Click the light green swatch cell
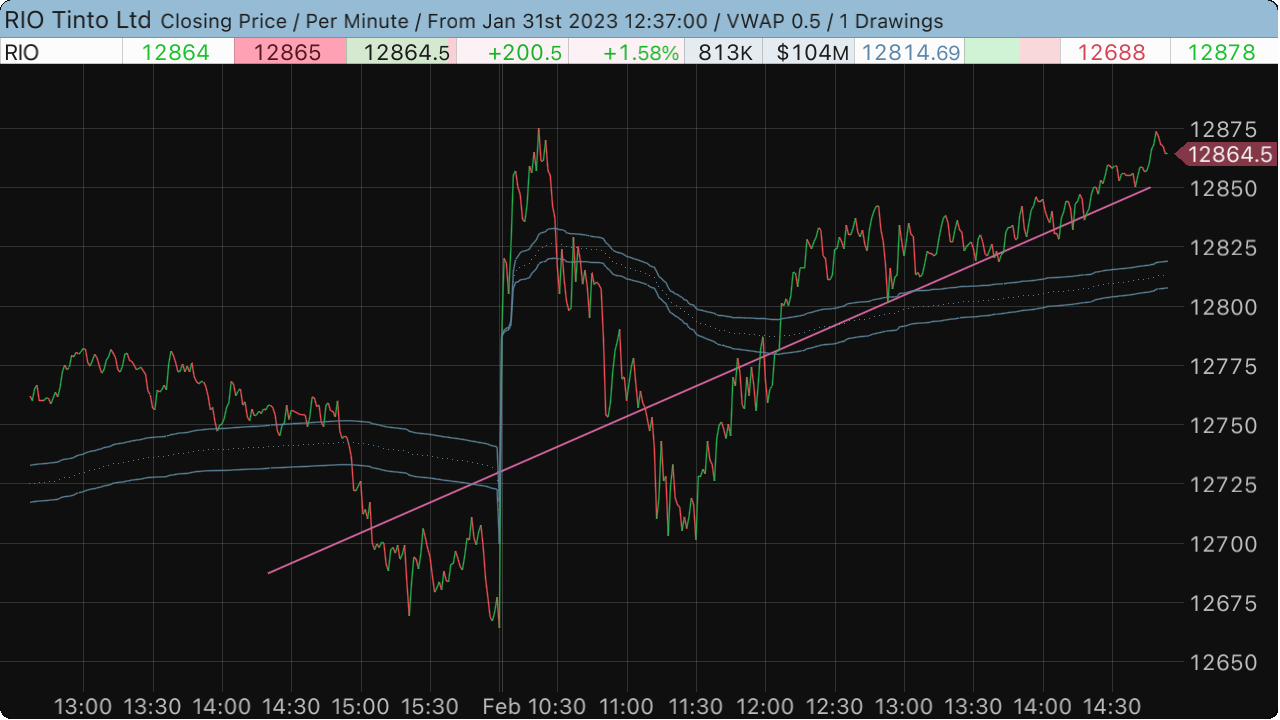Viewport: 1280px width, 720px height. (991, 53)
